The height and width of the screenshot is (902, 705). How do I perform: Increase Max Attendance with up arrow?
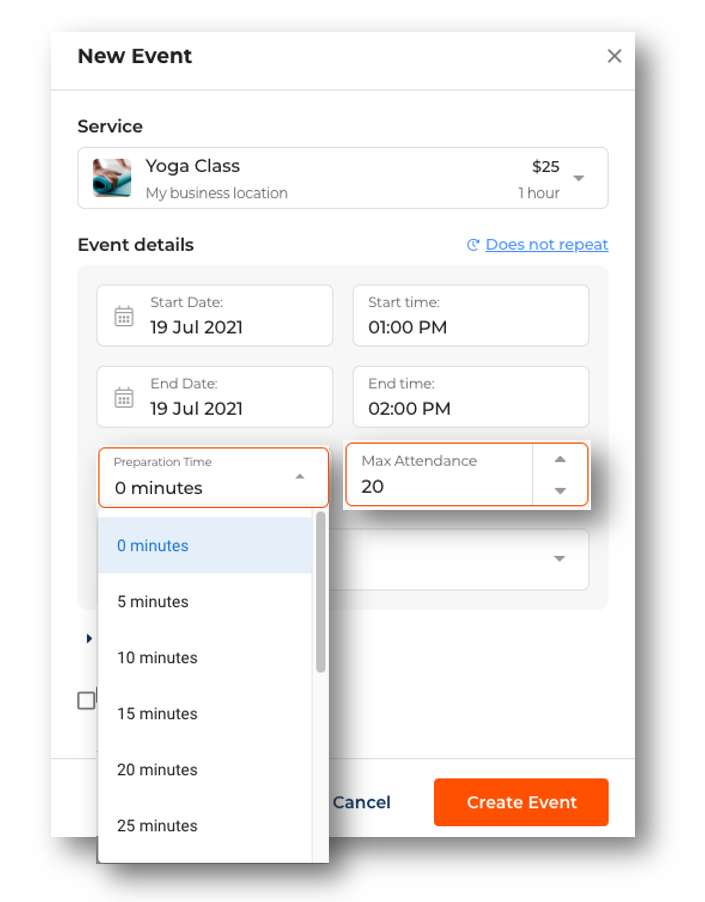coord(560,460)
